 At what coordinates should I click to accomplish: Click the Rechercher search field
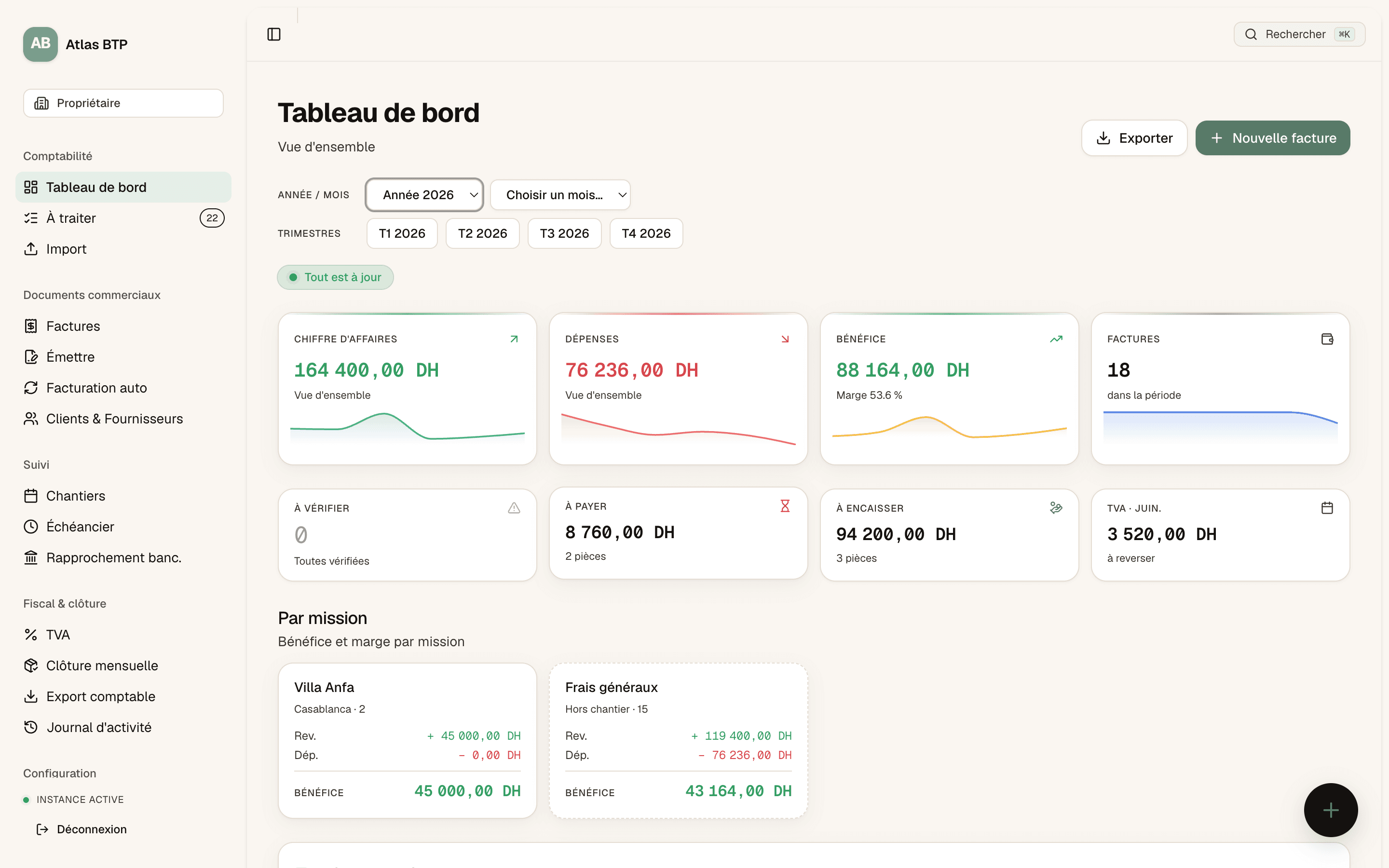click(1299, 34)
